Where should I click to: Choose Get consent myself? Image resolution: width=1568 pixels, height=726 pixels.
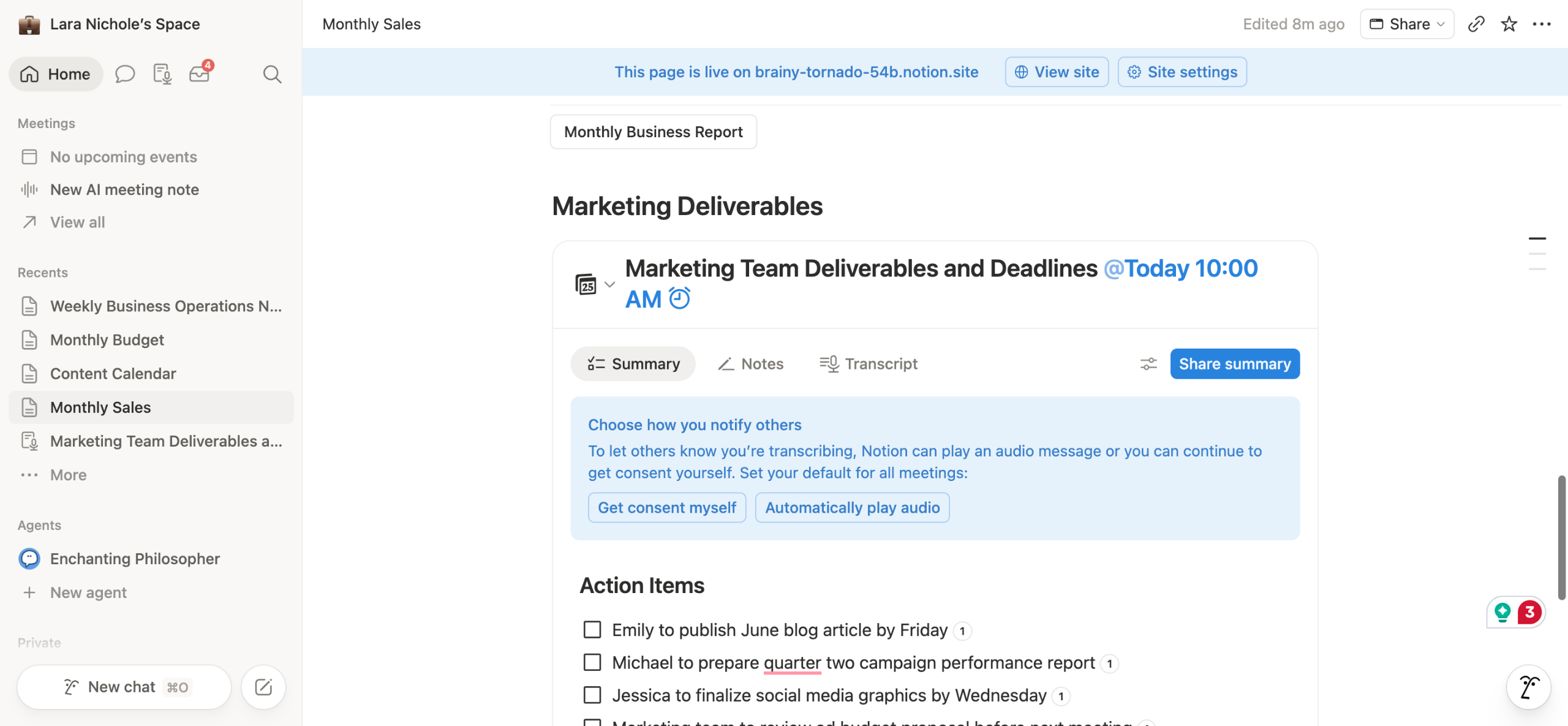pyautogui.click(x=667, y=507)
